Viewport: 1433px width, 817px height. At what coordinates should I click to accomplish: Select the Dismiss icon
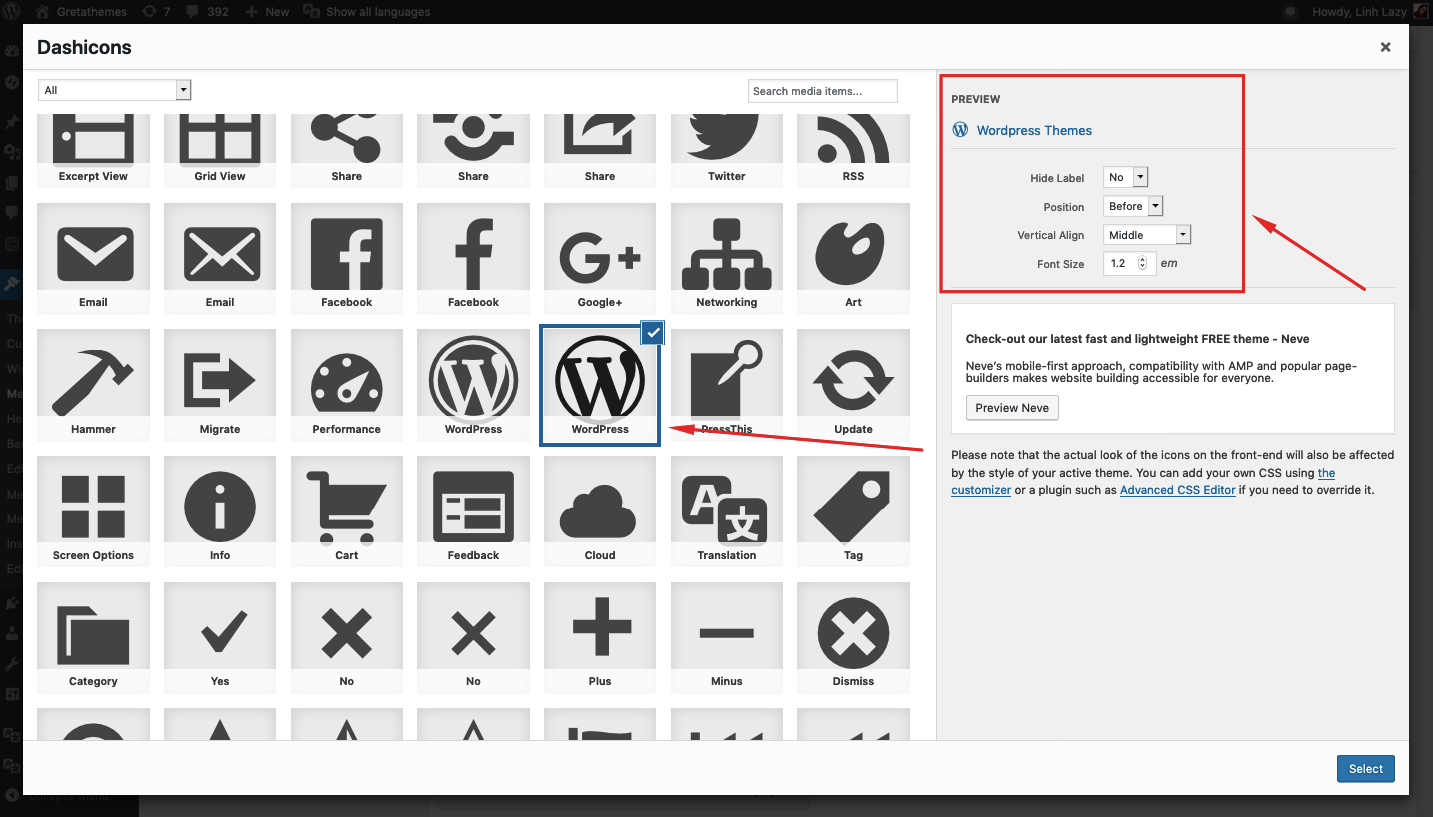853,638
